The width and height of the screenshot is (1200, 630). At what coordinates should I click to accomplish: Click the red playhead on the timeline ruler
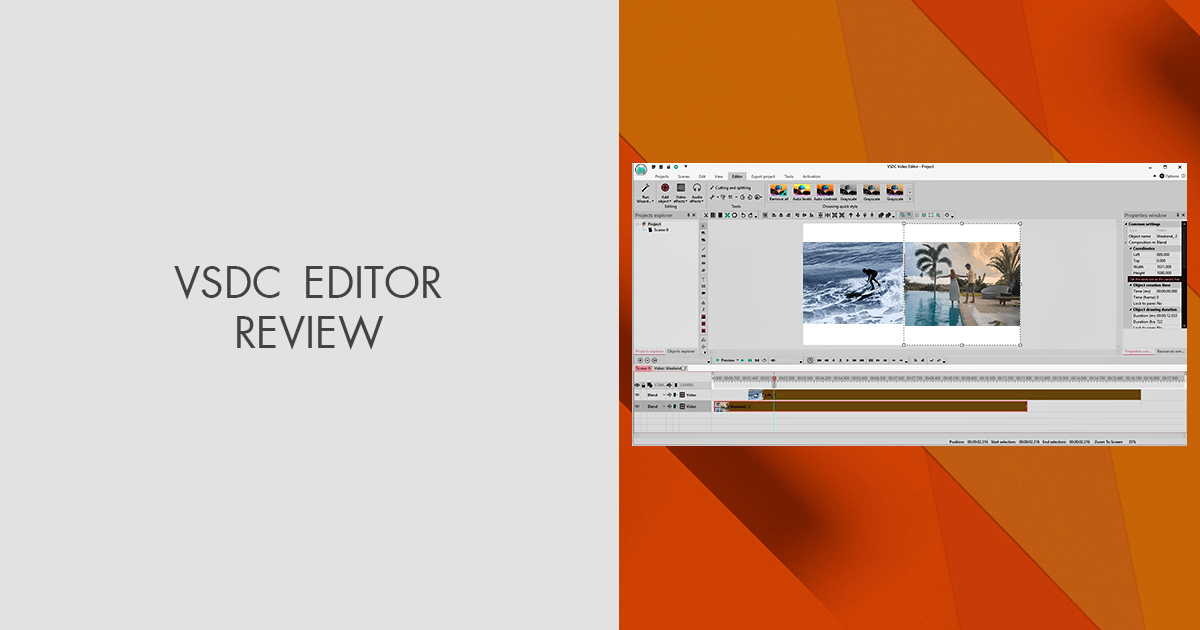point(774,381)
